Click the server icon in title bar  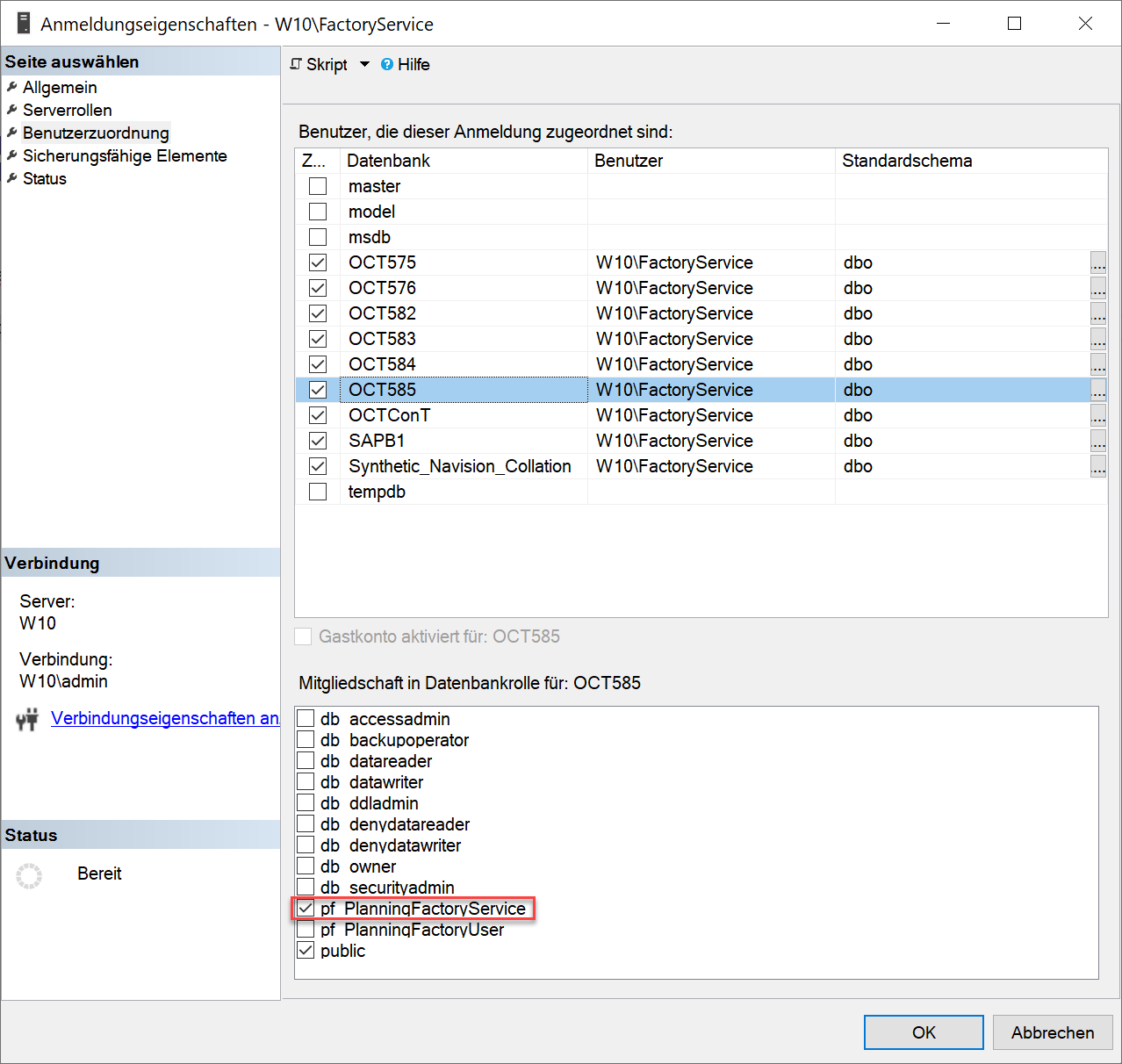pos(24,24)
